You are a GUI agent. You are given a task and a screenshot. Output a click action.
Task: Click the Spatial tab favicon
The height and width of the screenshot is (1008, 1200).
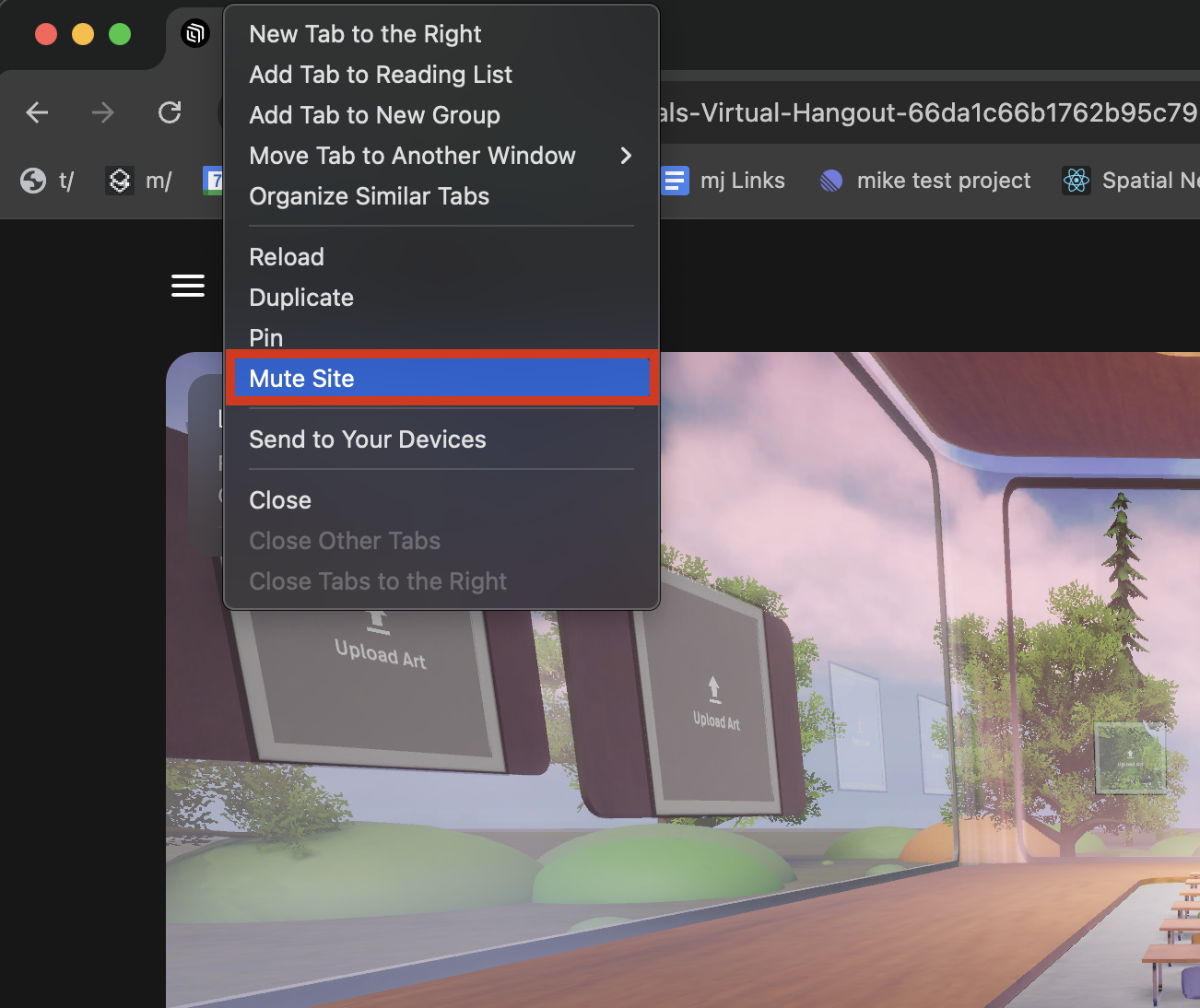pos(195,34)
